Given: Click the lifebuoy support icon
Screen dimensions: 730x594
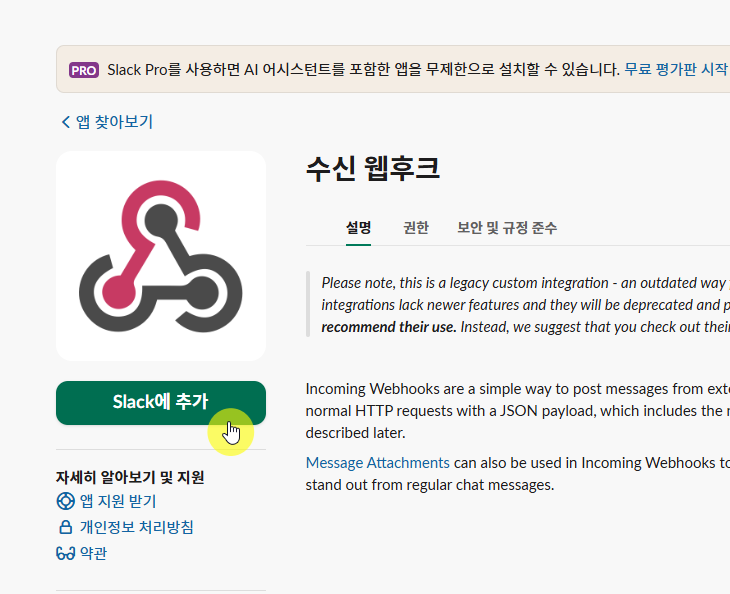Looking at the screenshot, I should tap(66, 501).
